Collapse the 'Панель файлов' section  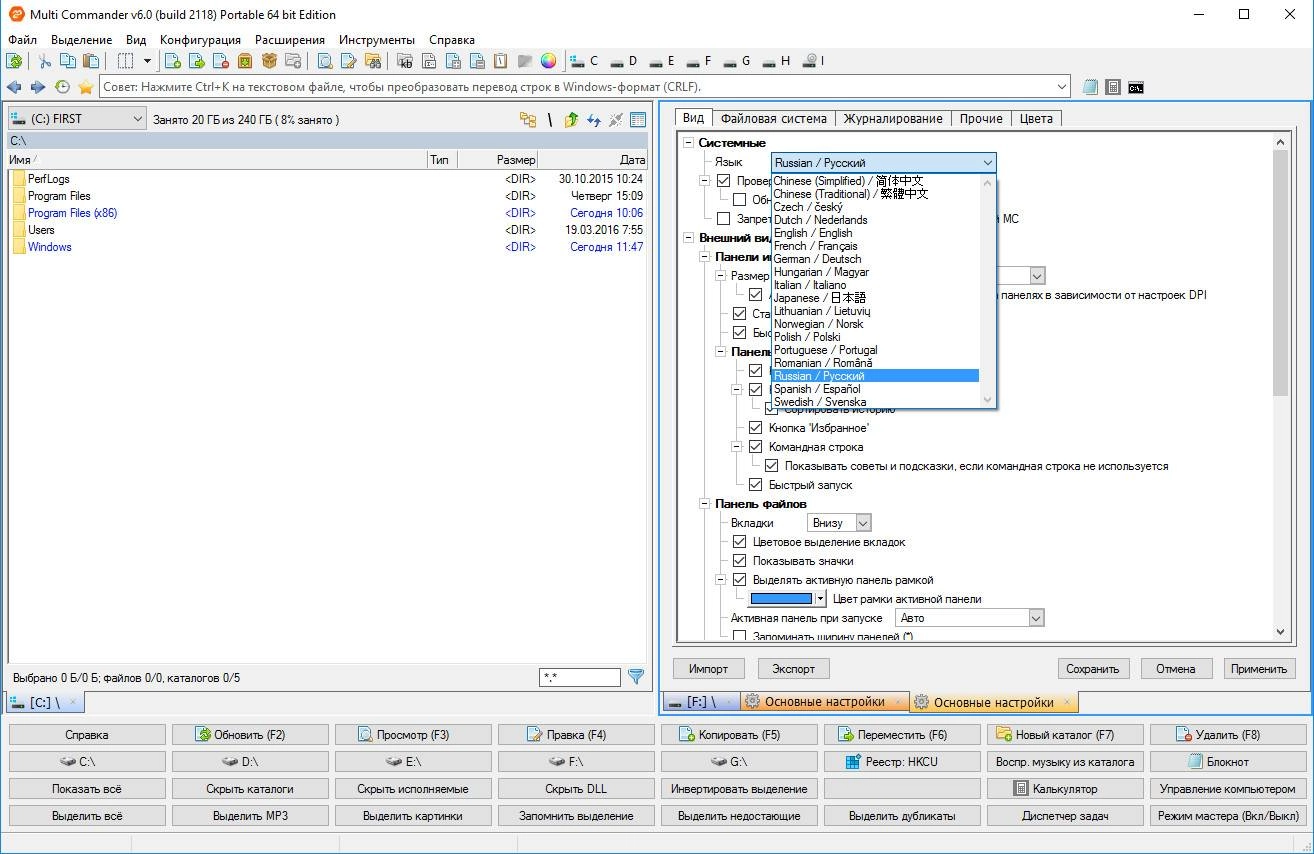click(x=704, y=504)
